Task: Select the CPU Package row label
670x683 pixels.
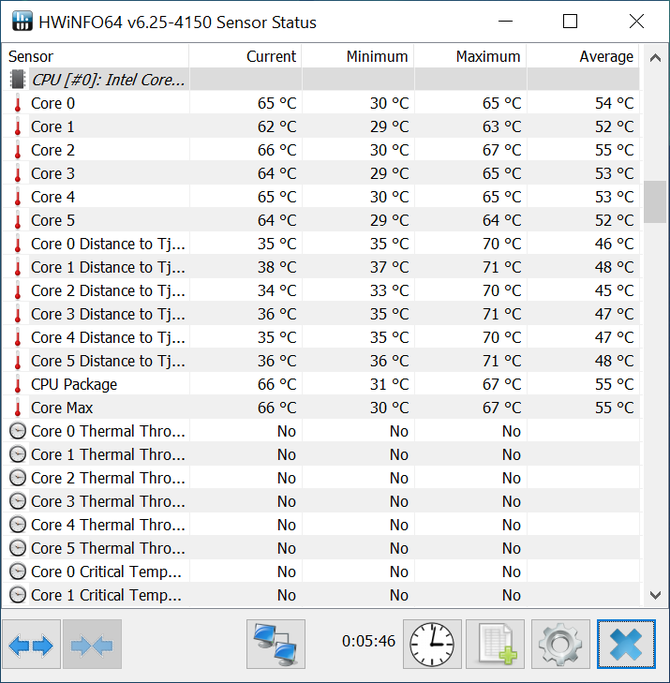Action: 74,385
